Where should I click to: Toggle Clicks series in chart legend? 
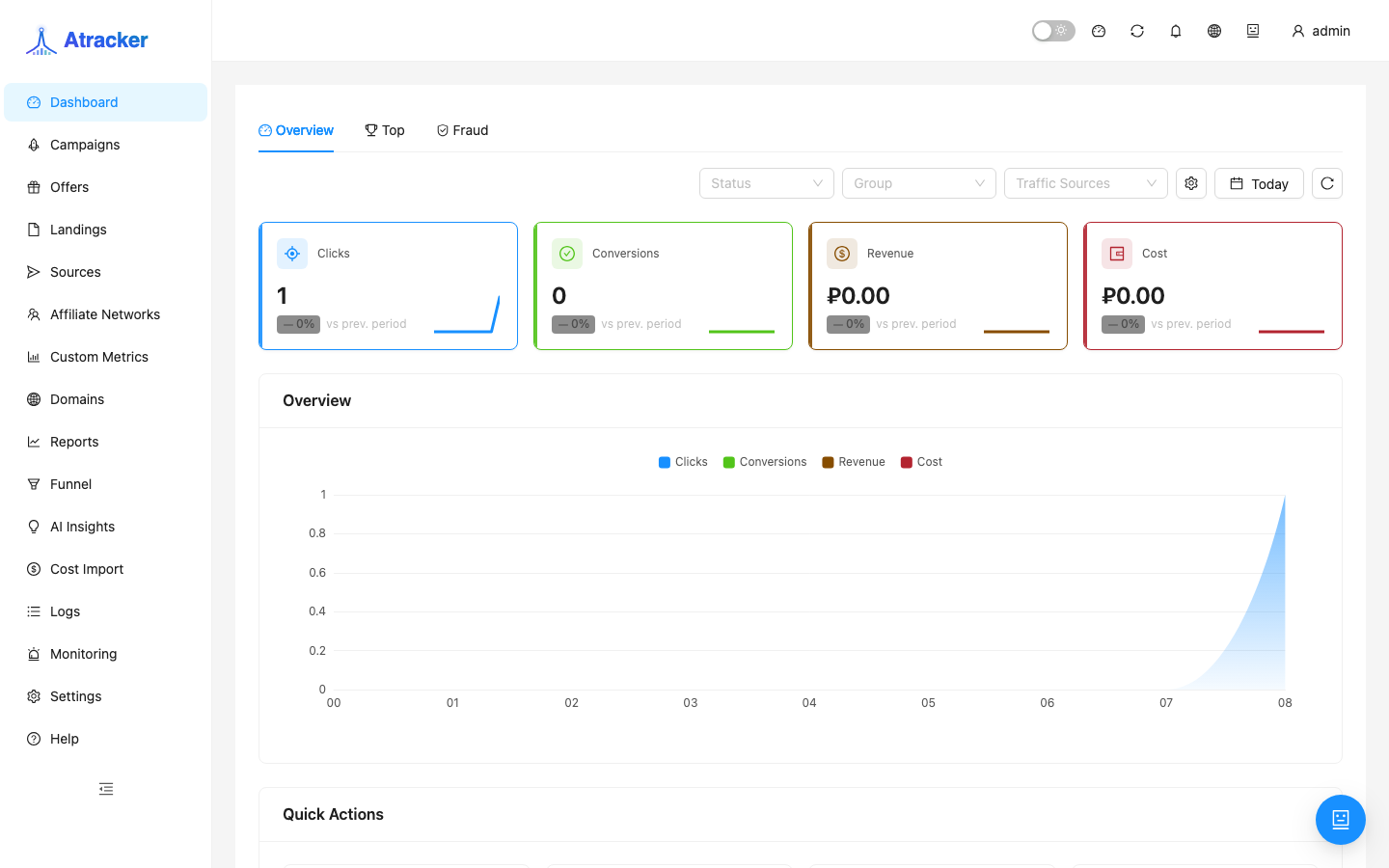tap(683, 462)
